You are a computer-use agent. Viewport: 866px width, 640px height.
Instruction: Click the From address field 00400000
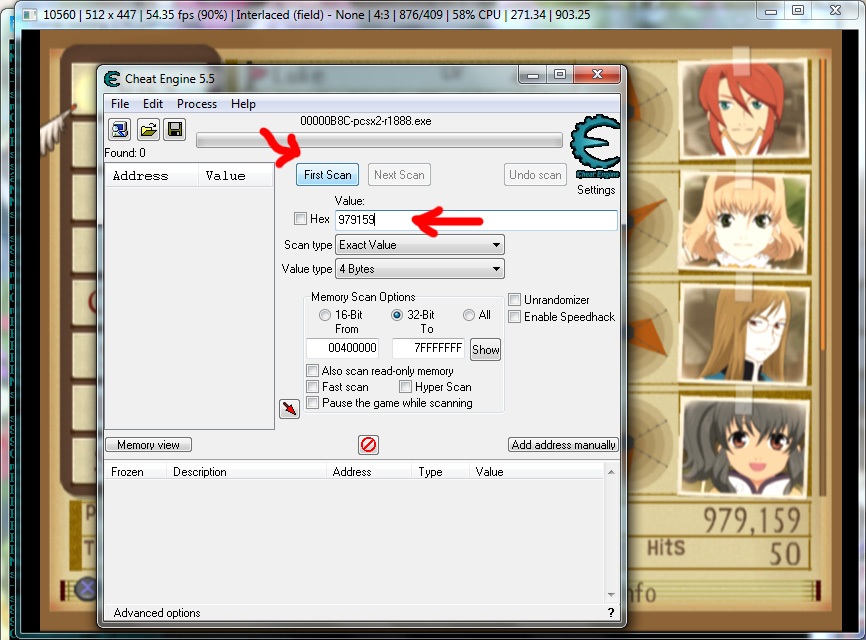pyautogui.click(x=342, y=348)
